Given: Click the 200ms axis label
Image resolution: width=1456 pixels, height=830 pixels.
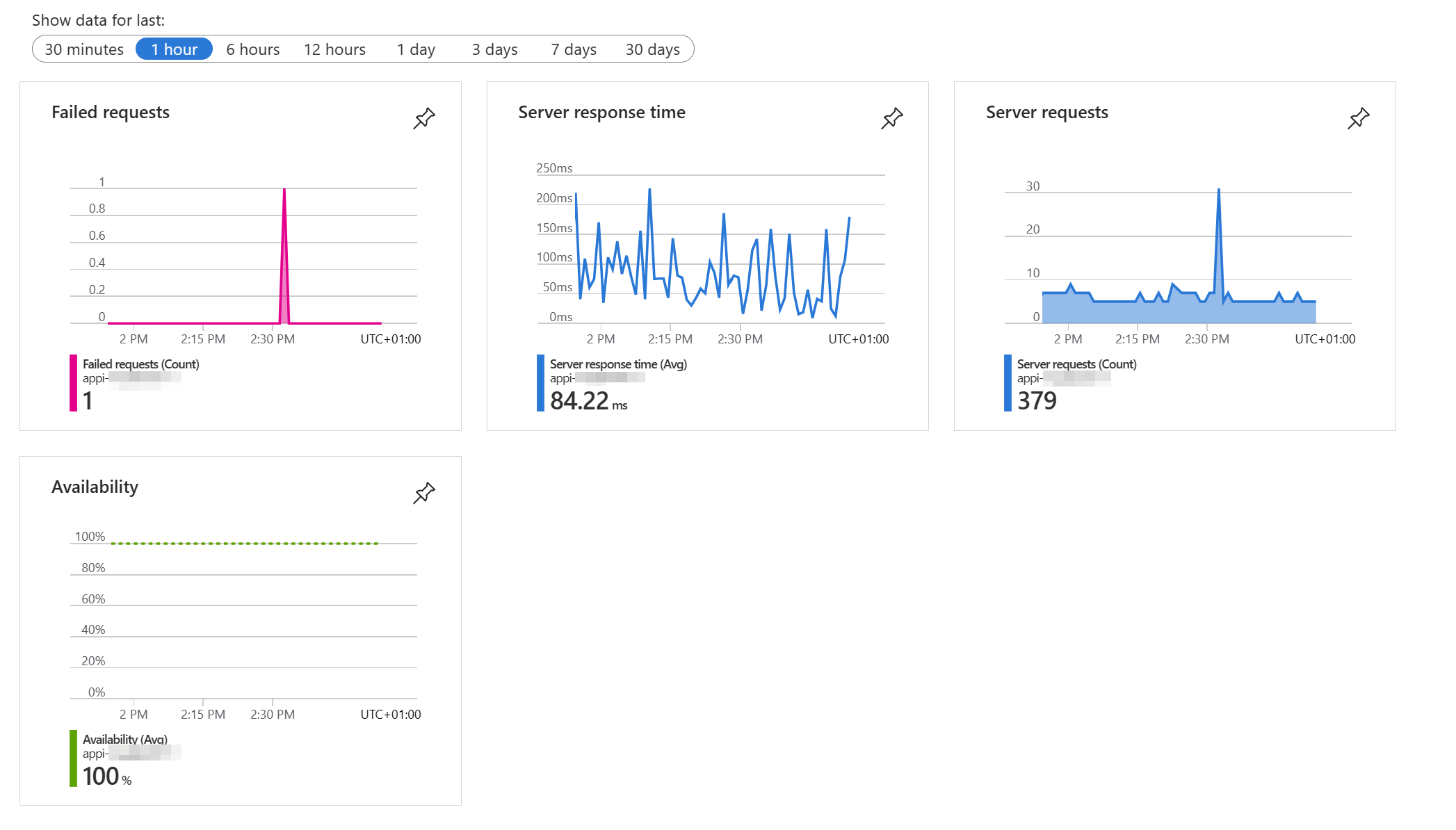Looking at the screenshot, I should click(554, 198).
